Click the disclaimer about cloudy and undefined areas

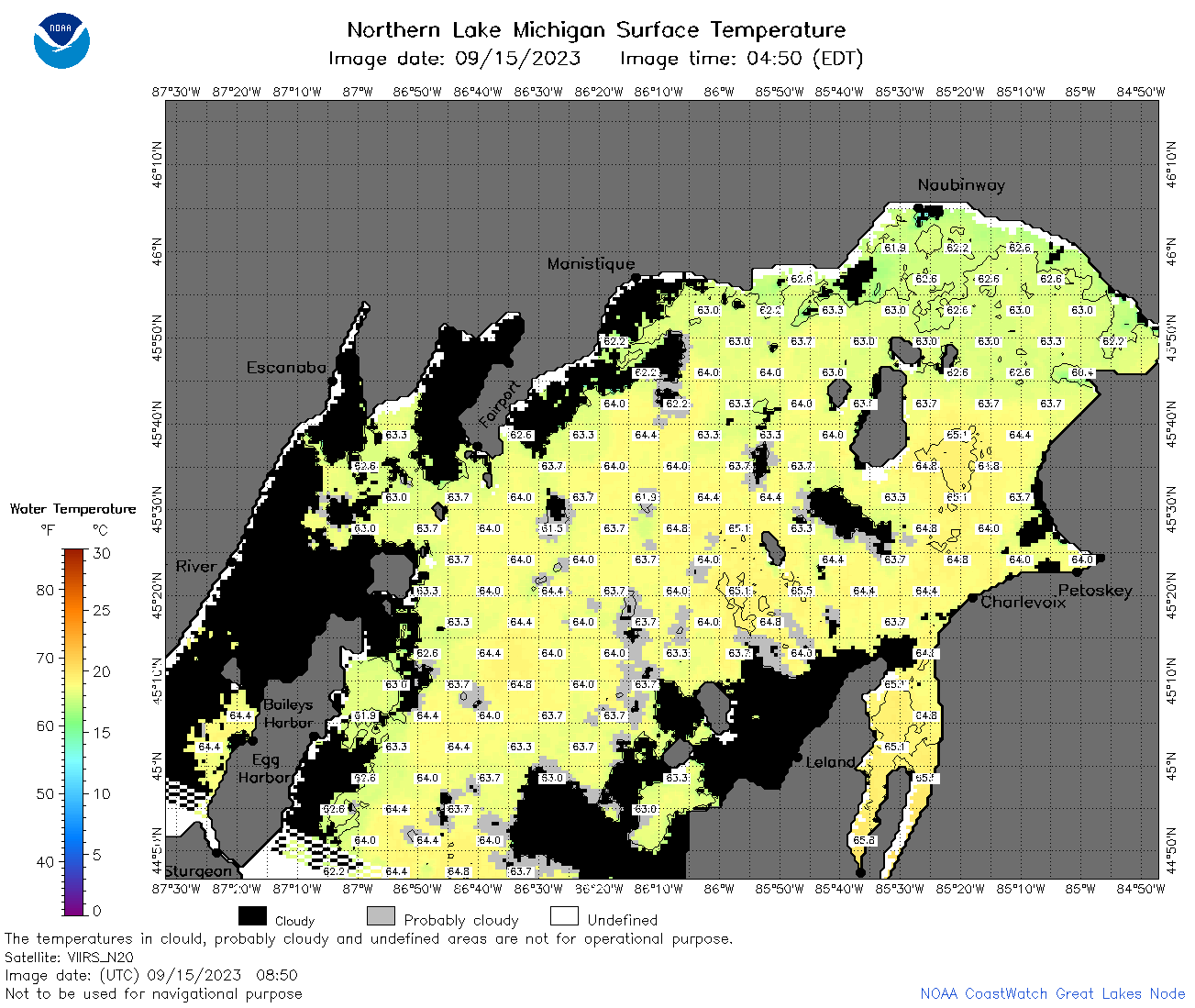coord(369,939)
